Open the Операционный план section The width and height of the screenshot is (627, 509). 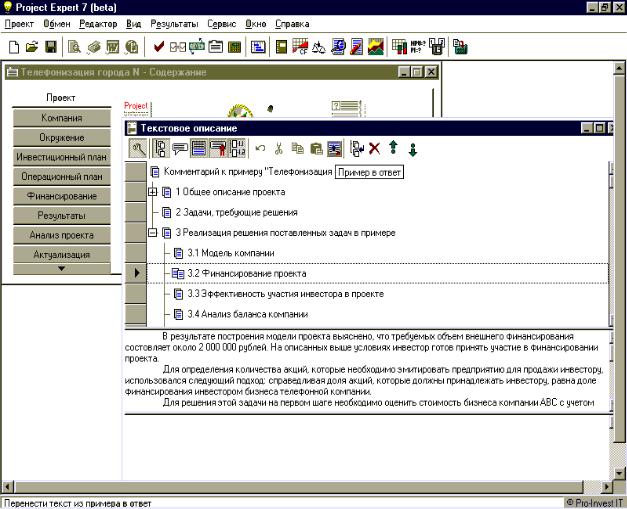pyautogui.click(x=62, y=177)
